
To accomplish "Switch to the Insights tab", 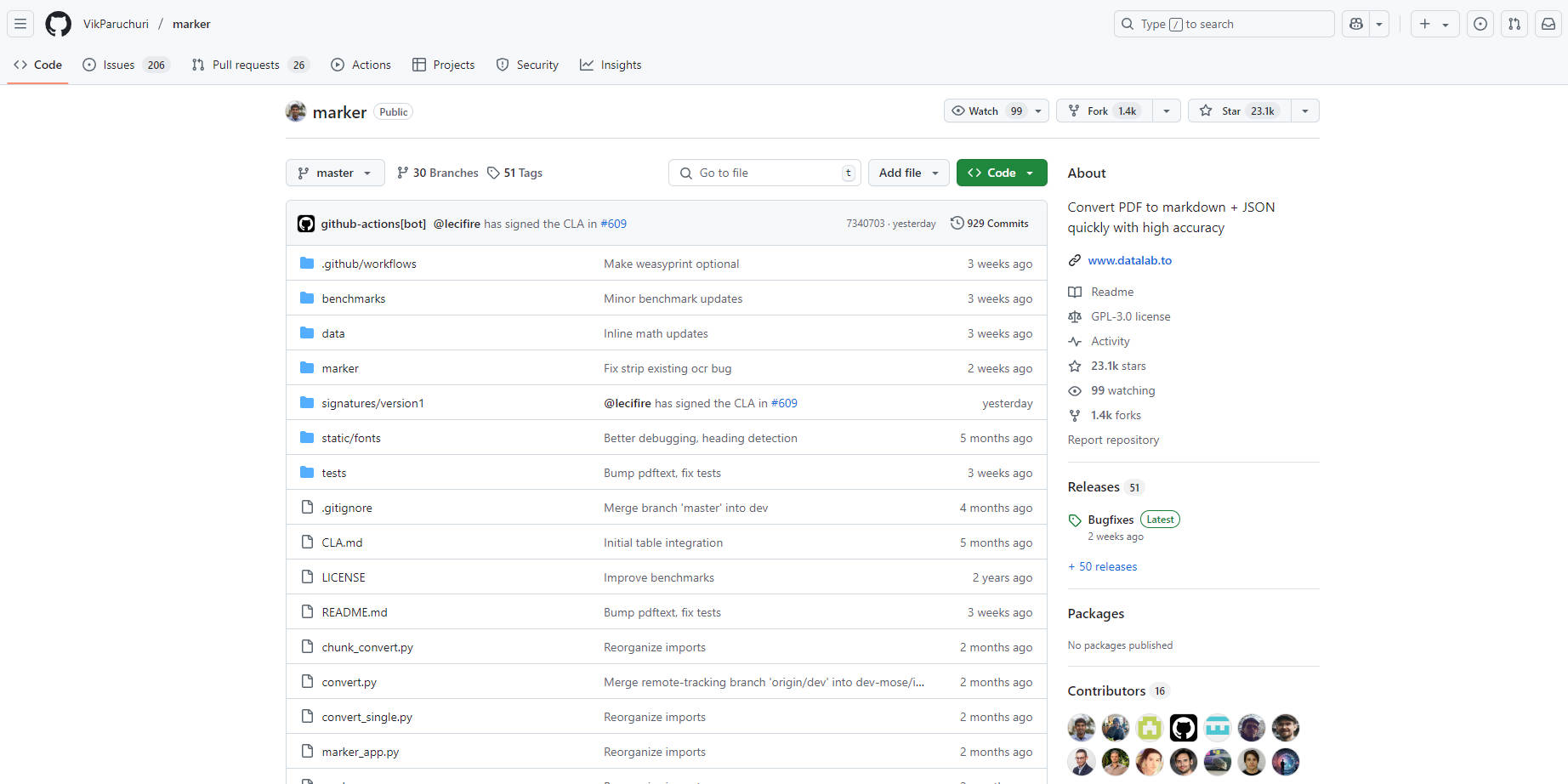I will coord(611,65).
